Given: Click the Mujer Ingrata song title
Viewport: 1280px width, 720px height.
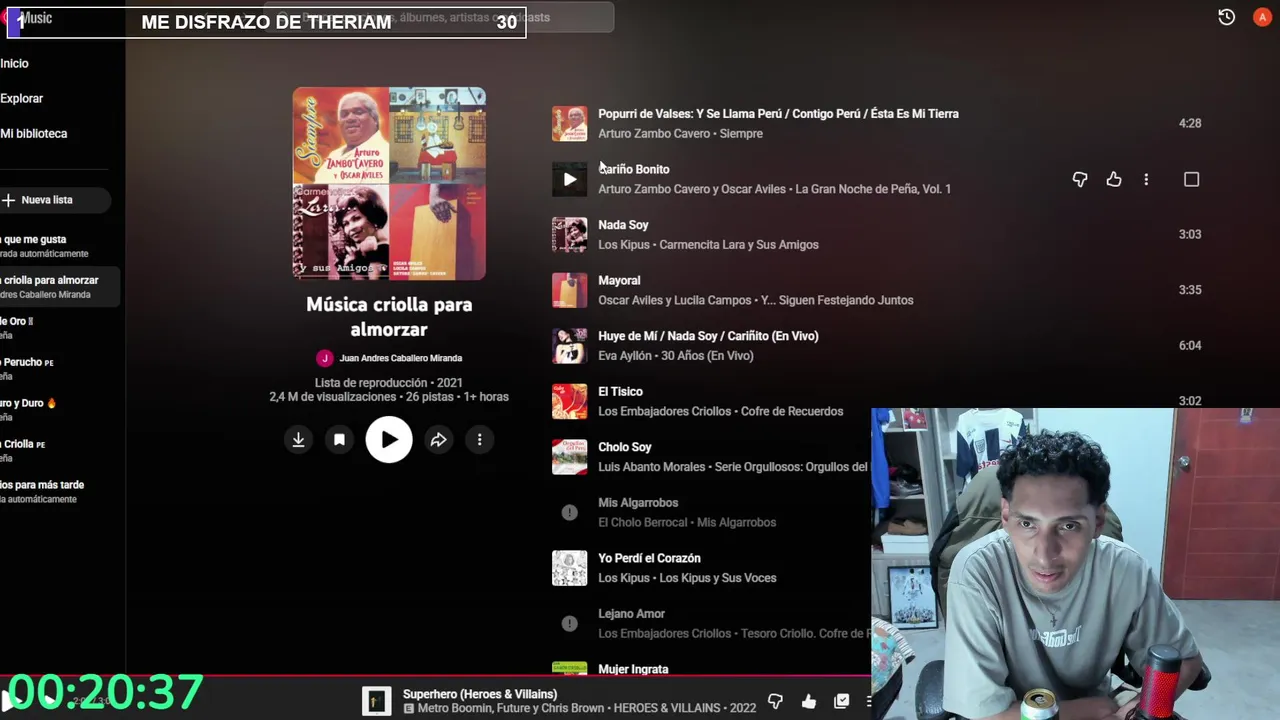Looking at the screenshot, I should (633, 669).
